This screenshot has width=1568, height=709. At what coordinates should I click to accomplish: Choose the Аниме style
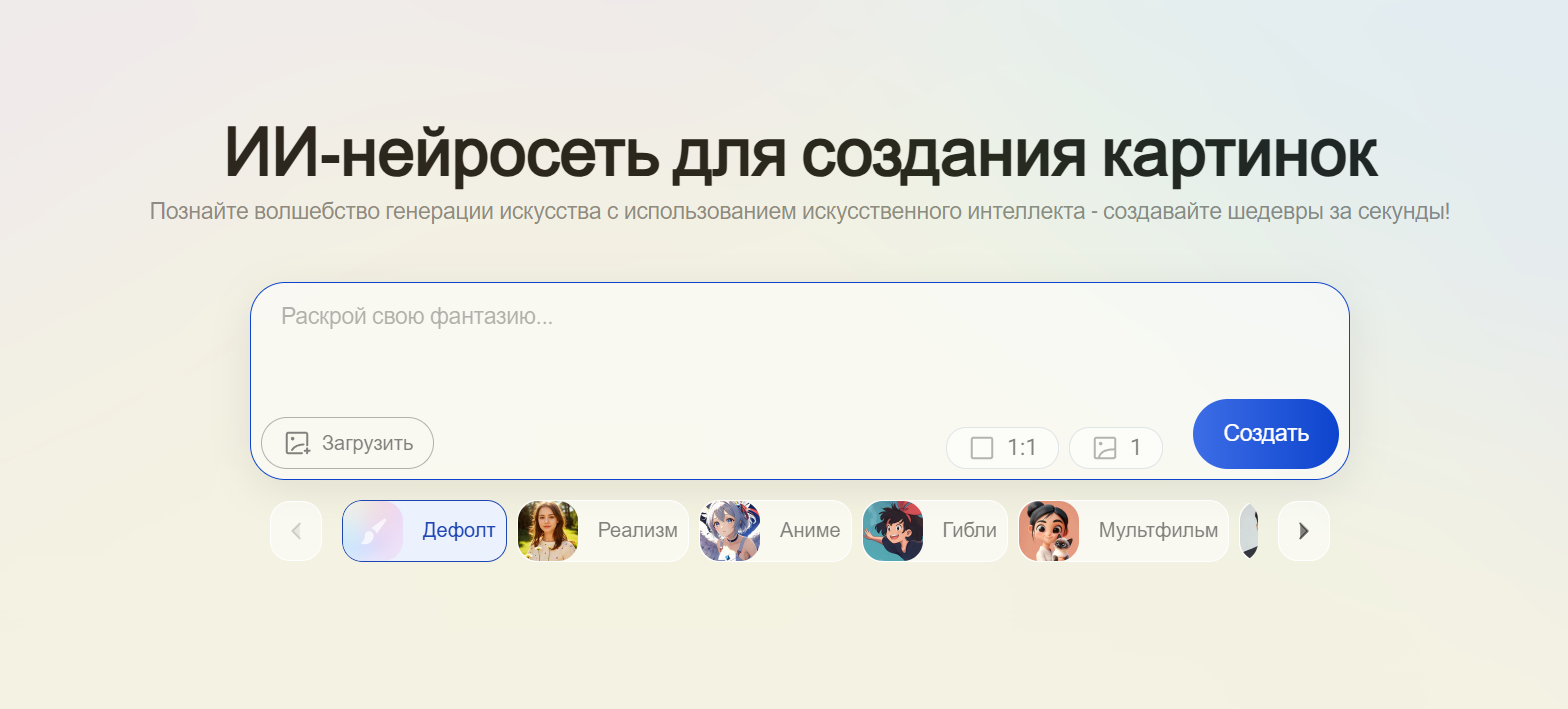(x=775, y=531)
